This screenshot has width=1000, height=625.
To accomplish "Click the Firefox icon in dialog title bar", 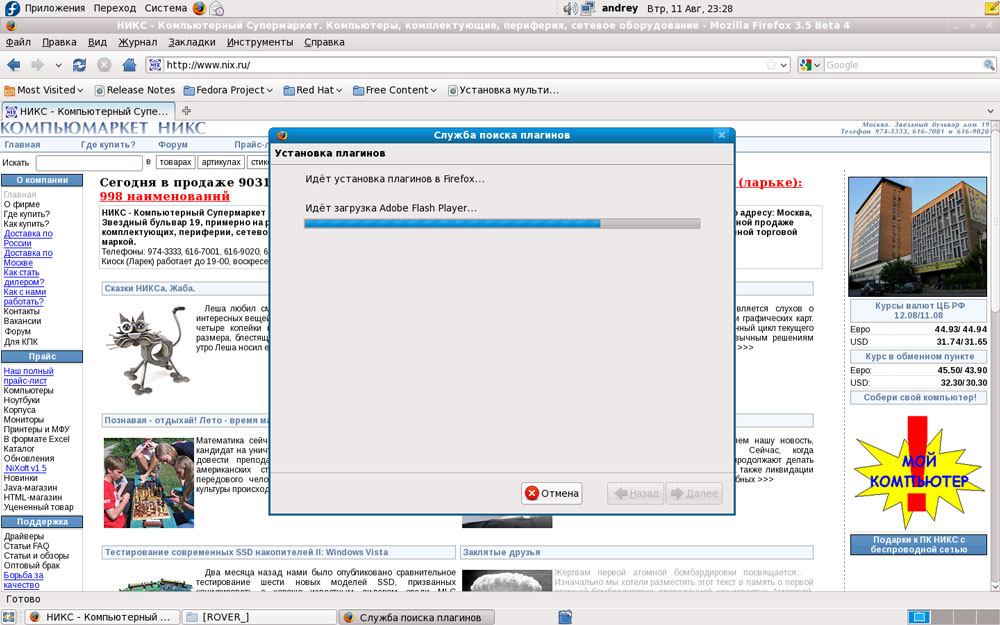I will pos(282,135).
